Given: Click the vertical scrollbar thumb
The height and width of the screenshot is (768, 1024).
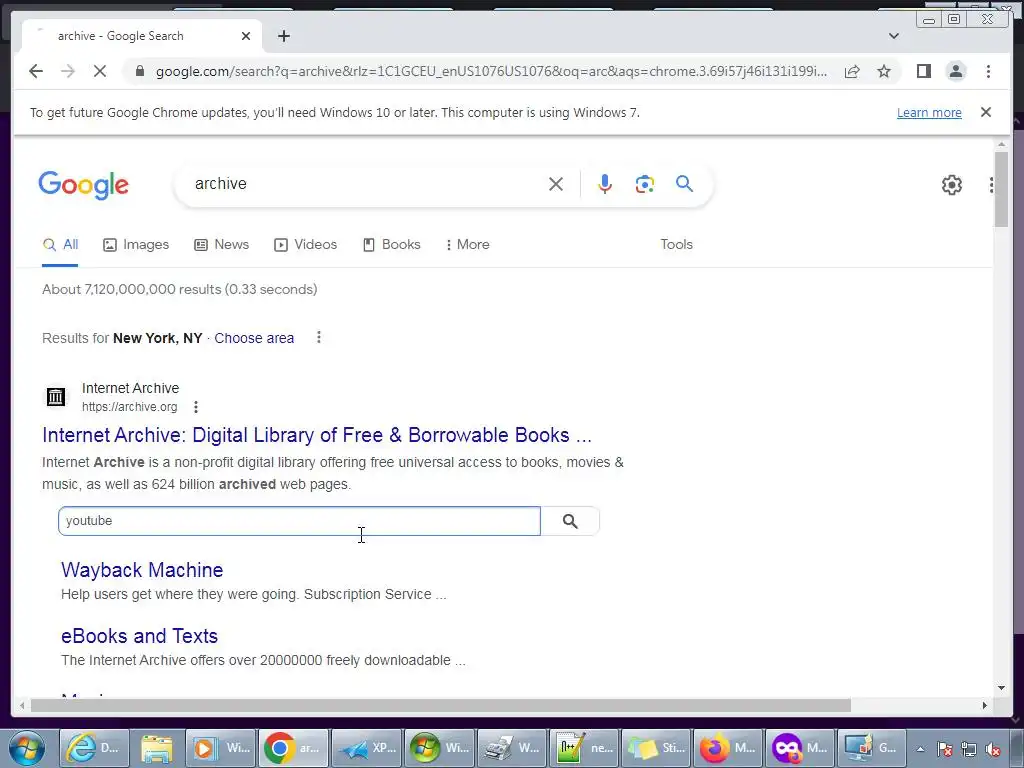Looking at the screenshot, I should pos(1002,189).
